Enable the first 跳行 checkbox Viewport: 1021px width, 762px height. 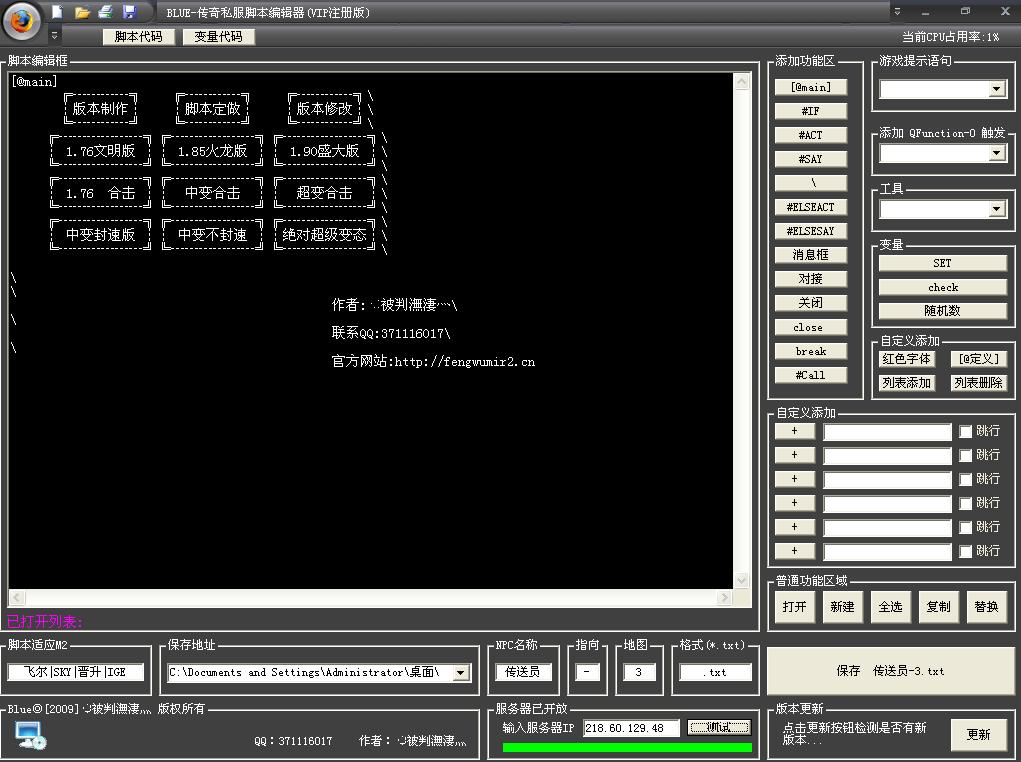(x=965, y=431)
